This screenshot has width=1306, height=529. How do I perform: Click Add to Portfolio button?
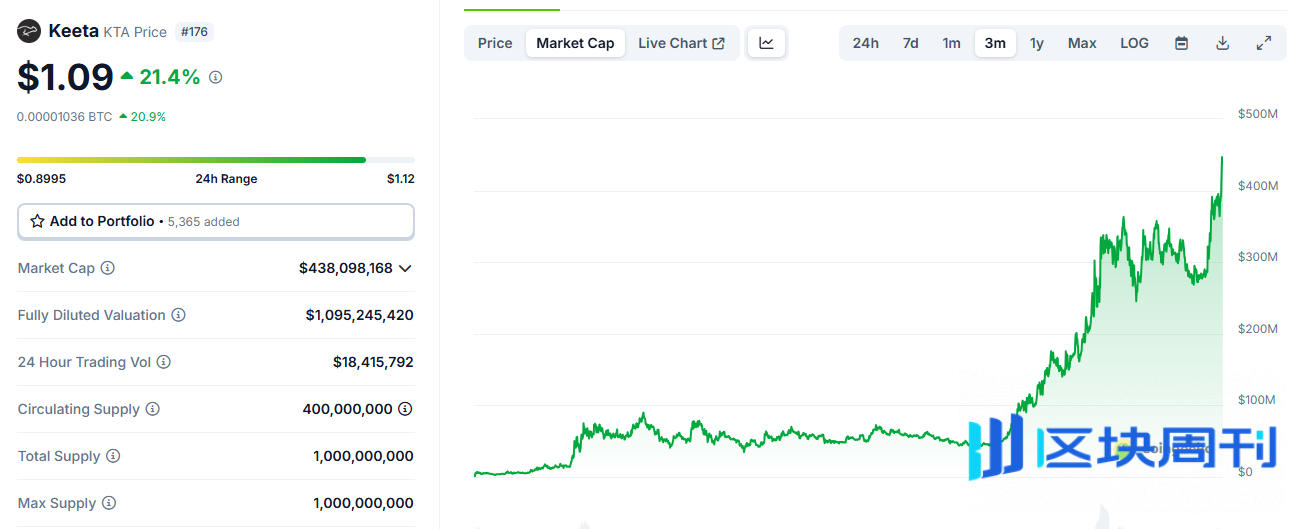point(216,221)
